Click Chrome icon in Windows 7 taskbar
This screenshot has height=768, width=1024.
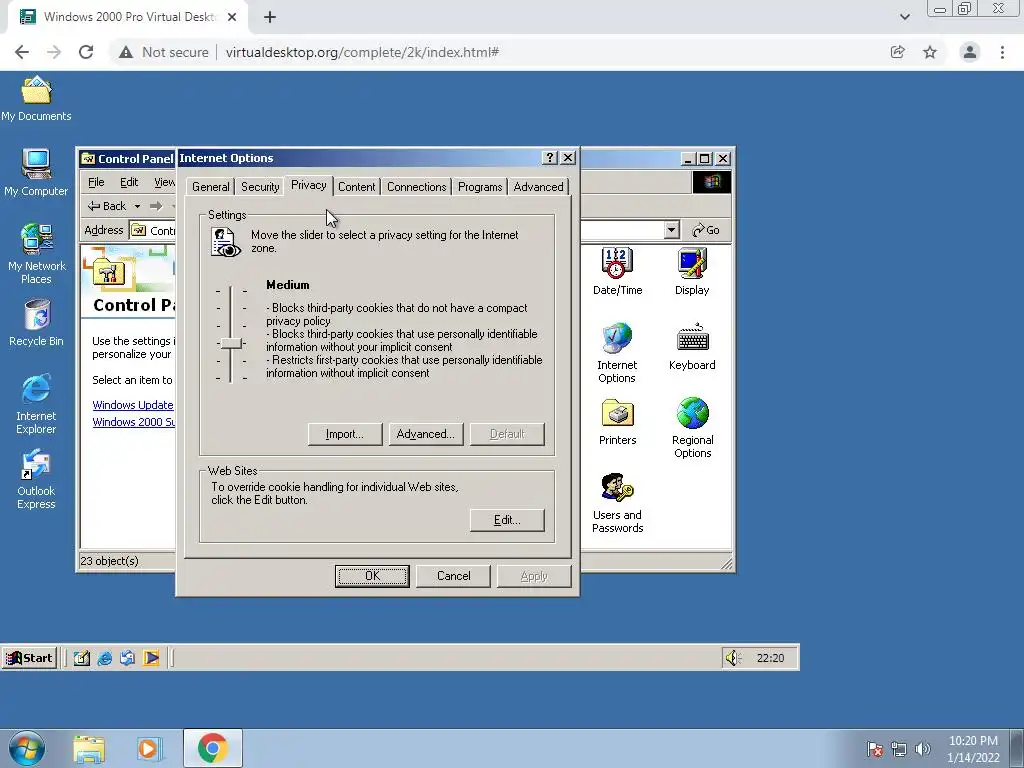pyautogui.click(x=212, y=748)
